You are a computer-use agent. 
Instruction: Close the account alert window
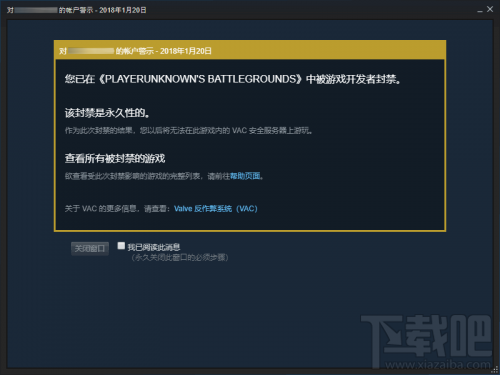(x=490, y=9)
